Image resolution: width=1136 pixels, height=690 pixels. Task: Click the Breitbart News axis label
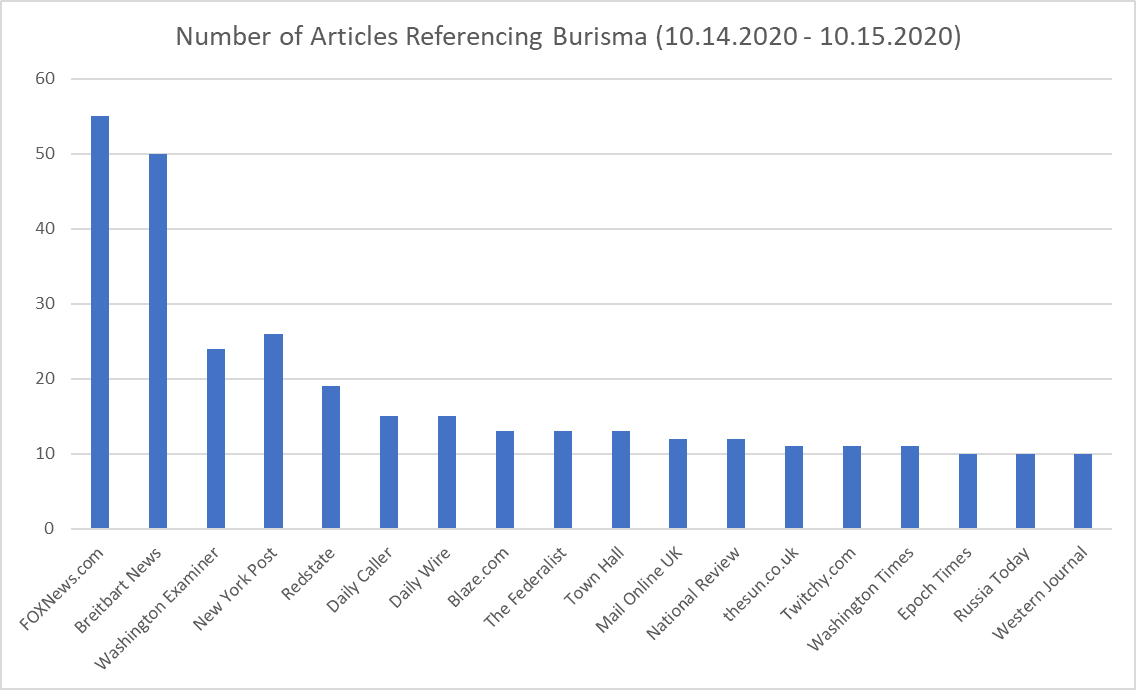pyautogui.click(x=119, y=590)
